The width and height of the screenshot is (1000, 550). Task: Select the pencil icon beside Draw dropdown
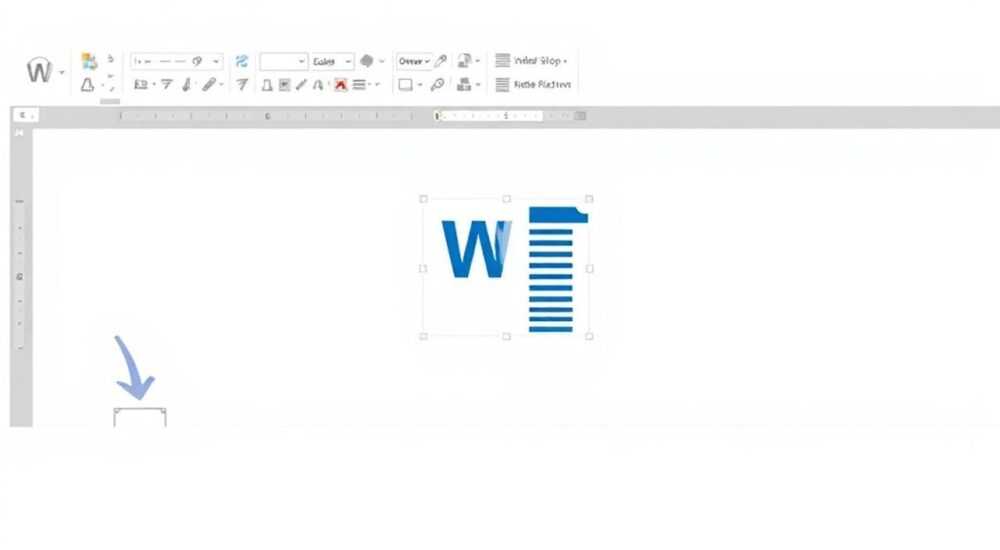[x=441, y=61]
